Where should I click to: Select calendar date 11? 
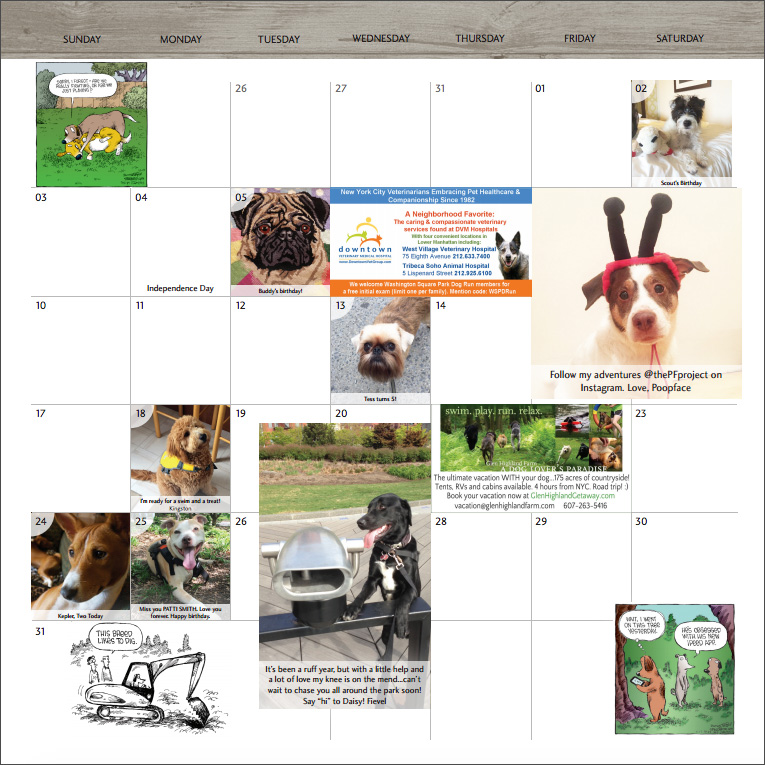click(x=140, y=305)
